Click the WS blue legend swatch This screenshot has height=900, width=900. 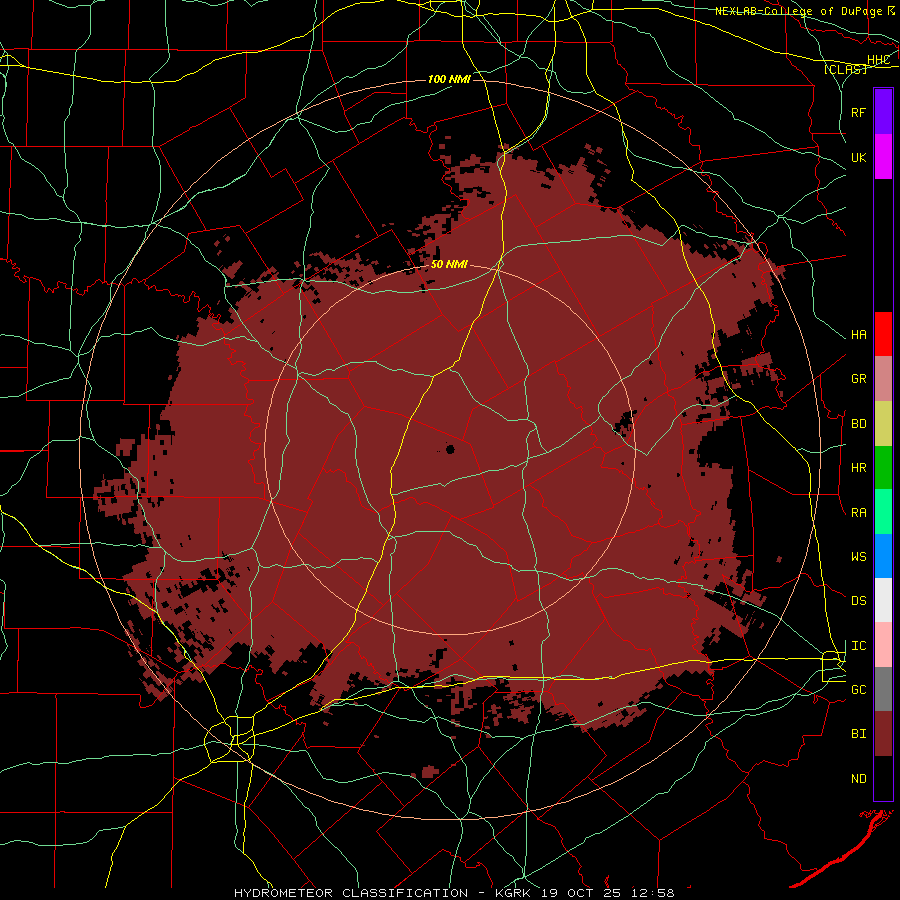883,556
